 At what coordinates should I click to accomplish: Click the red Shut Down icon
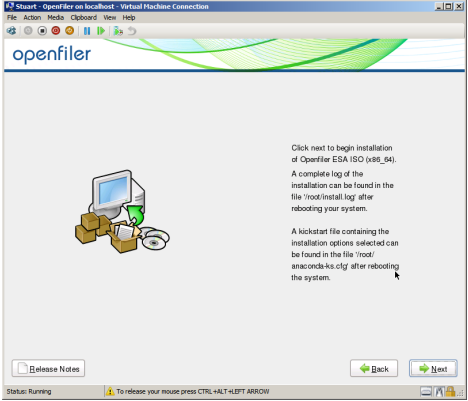click(56, 31)
